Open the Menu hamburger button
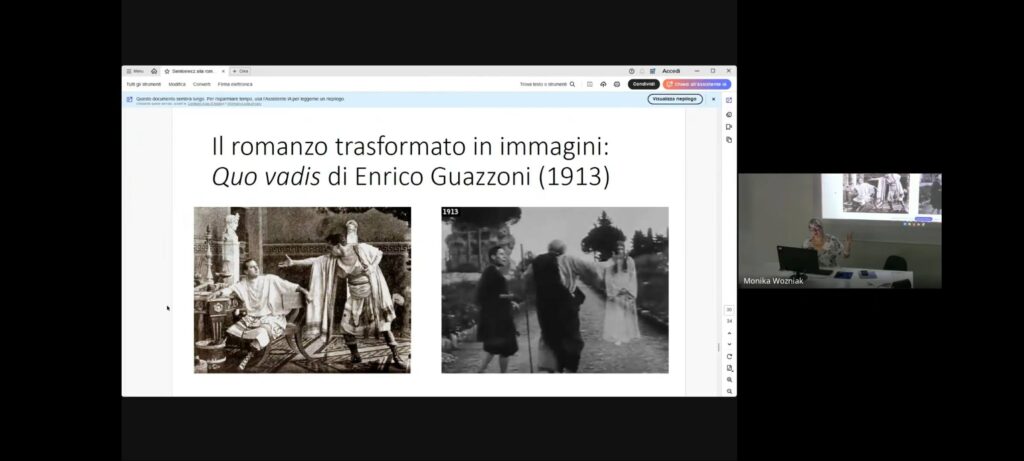This screenshot has height=461, width=1024. (x=135, y=71)
